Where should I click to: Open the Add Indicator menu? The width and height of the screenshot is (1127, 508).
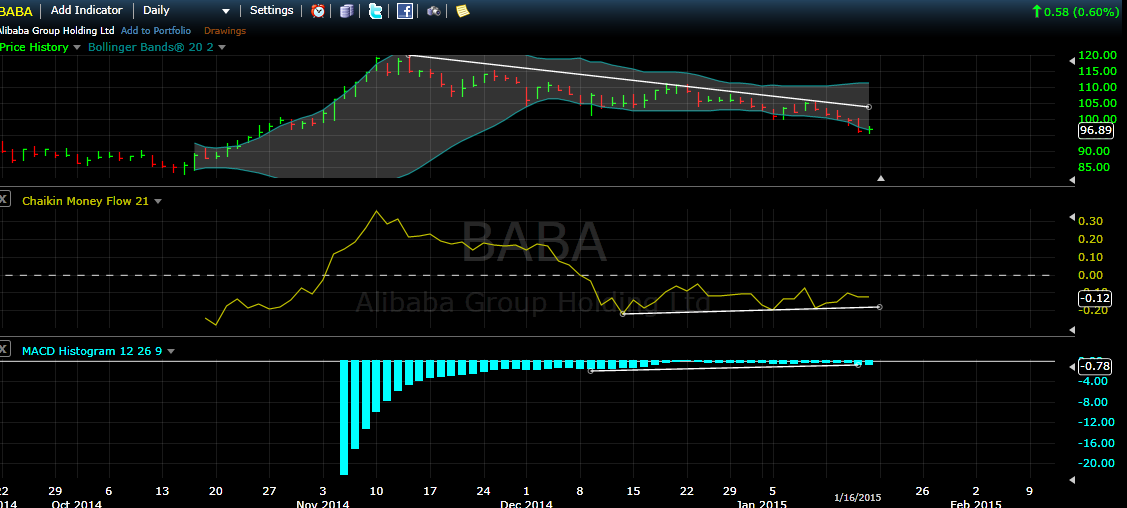[x=87, y=11]
